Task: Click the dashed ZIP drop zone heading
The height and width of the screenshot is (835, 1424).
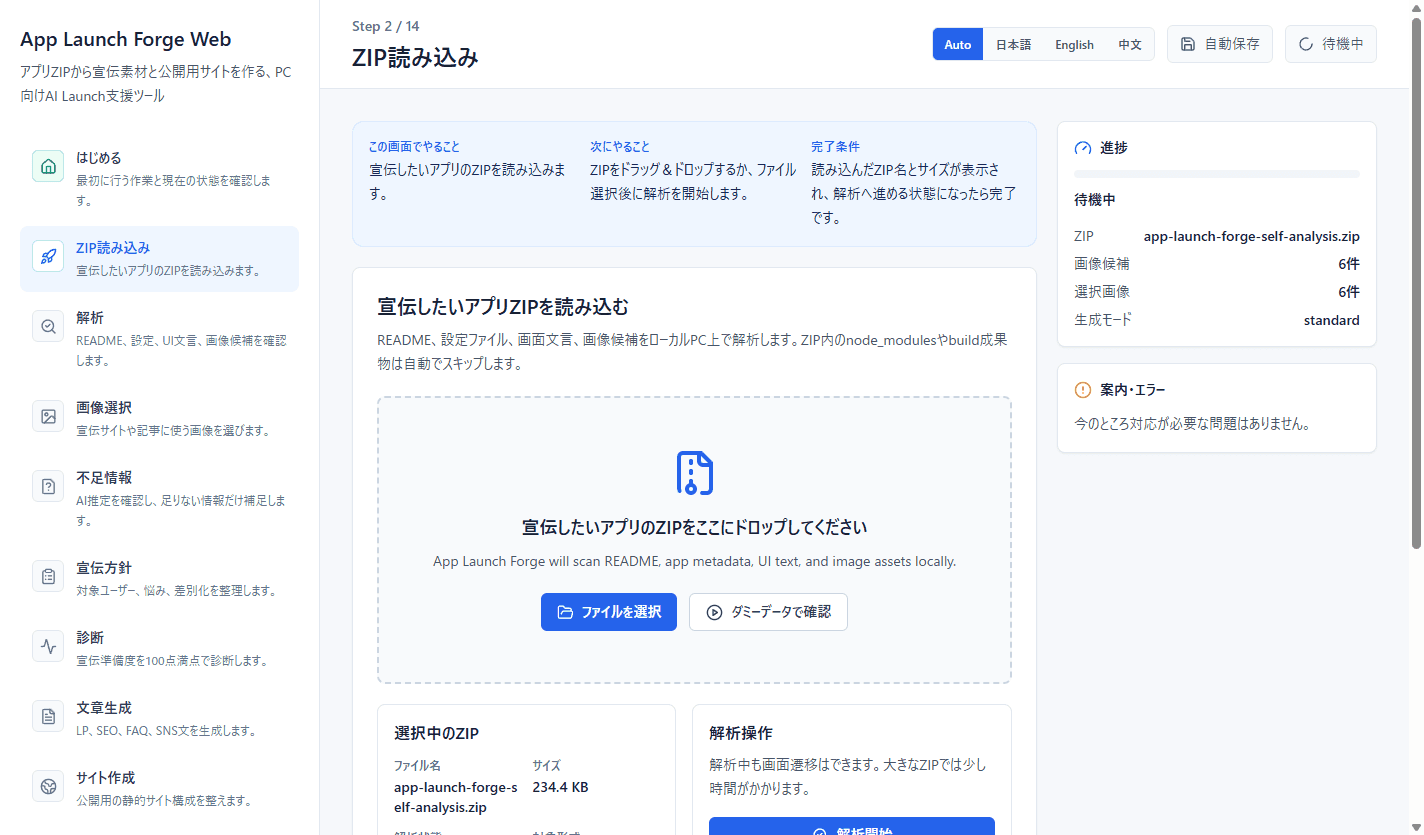Action: pos(694,527)
